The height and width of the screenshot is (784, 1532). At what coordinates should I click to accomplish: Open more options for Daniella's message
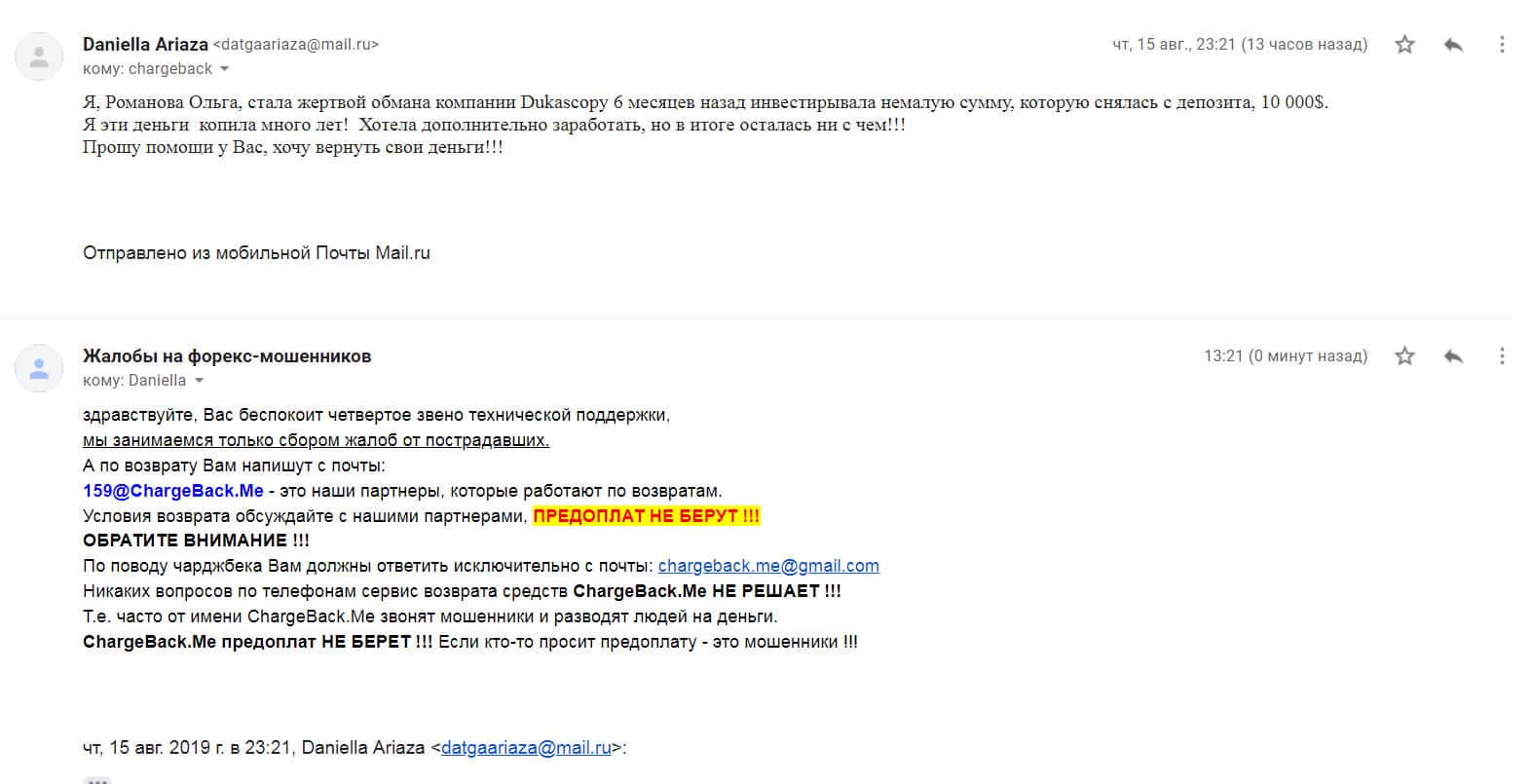1502,45
